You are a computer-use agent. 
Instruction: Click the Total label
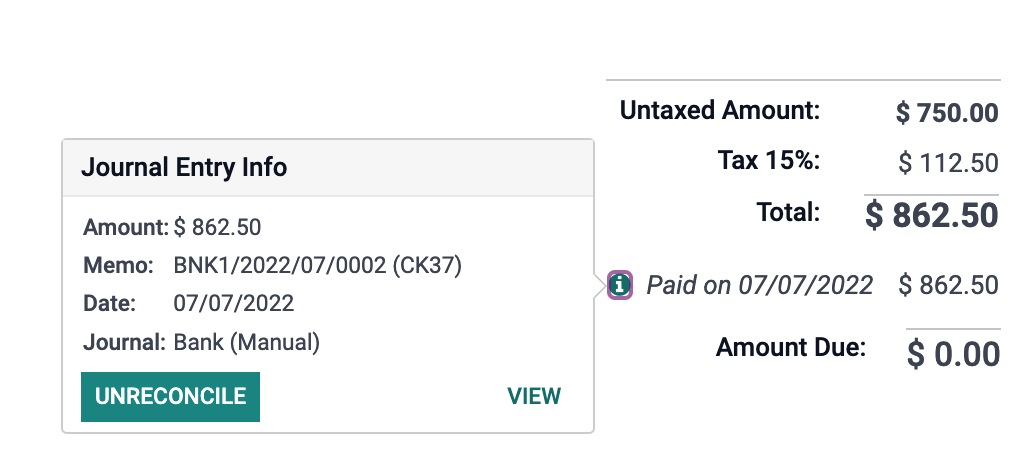coord(788,212)
